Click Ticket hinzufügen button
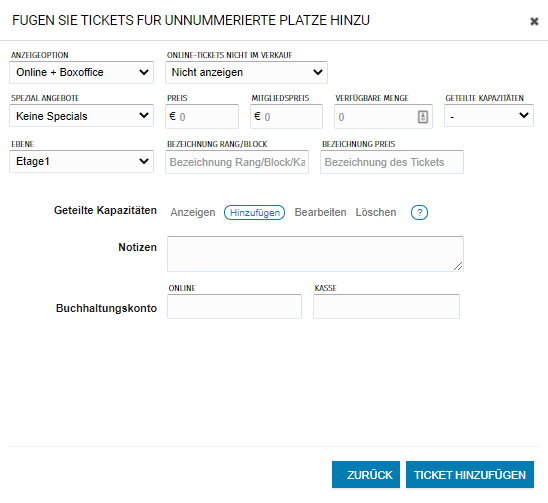The height and width of the screenshot is (503, 548). click(x=470, y=474)
